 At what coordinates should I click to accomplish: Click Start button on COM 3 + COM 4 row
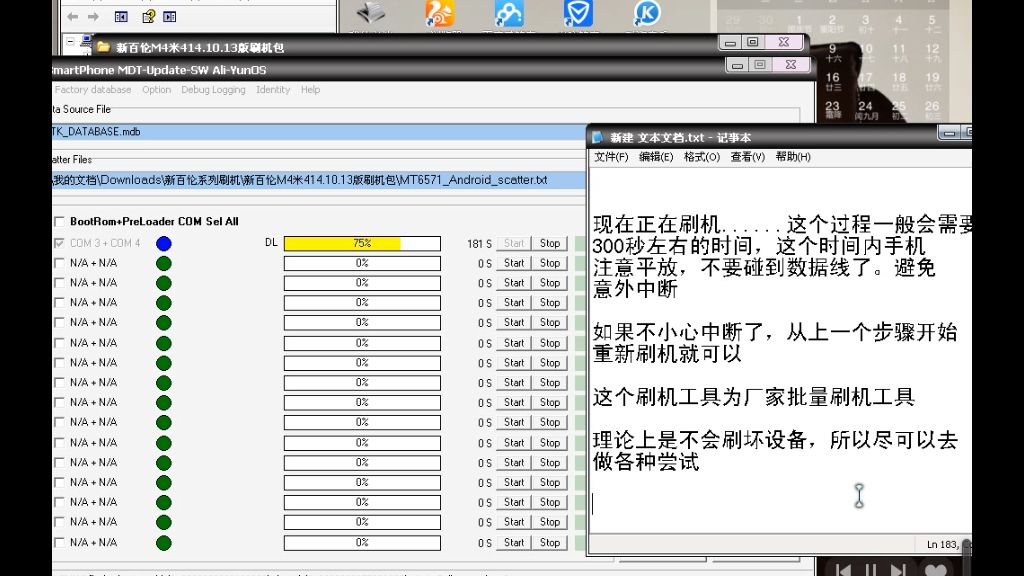click(x=514, y=243)
